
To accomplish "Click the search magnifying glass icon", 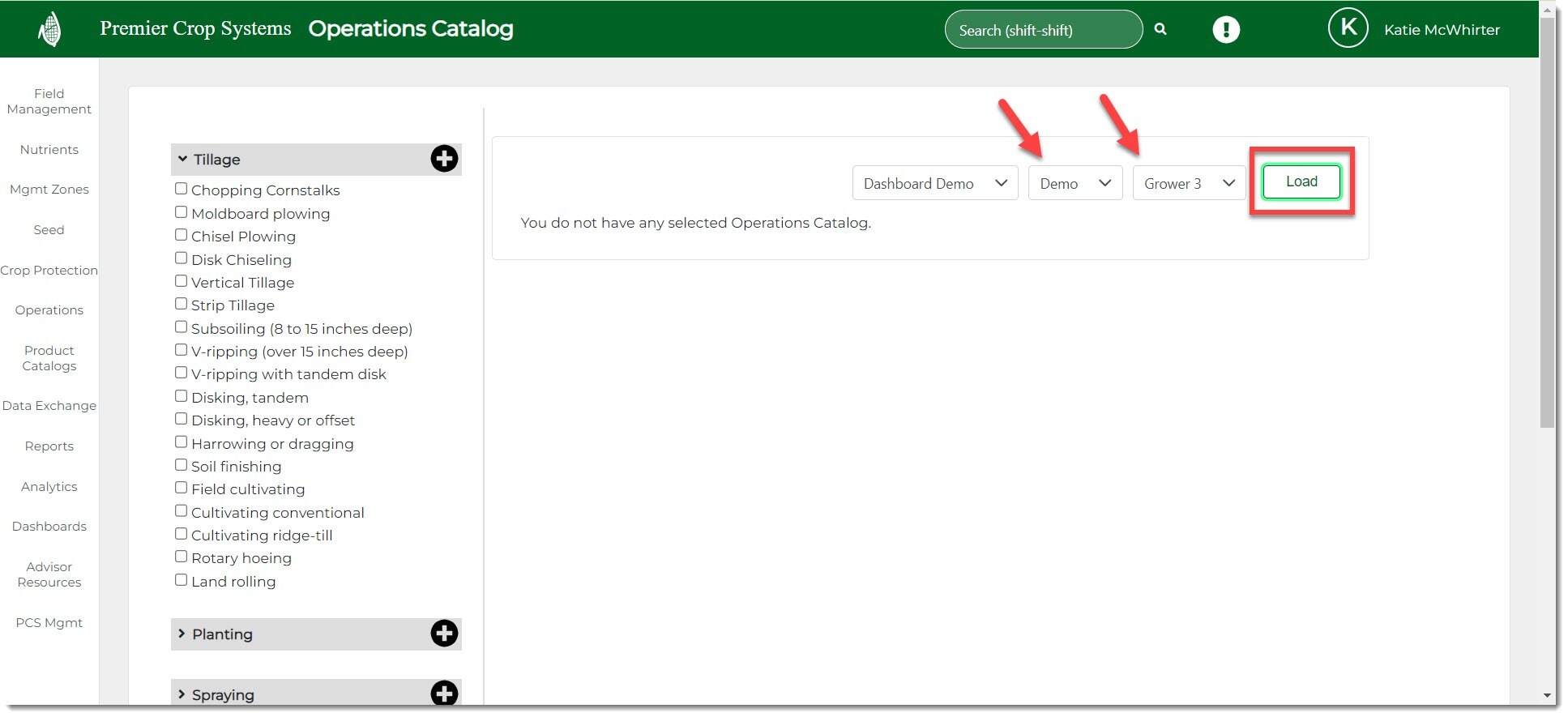I will pos(1160,29).
